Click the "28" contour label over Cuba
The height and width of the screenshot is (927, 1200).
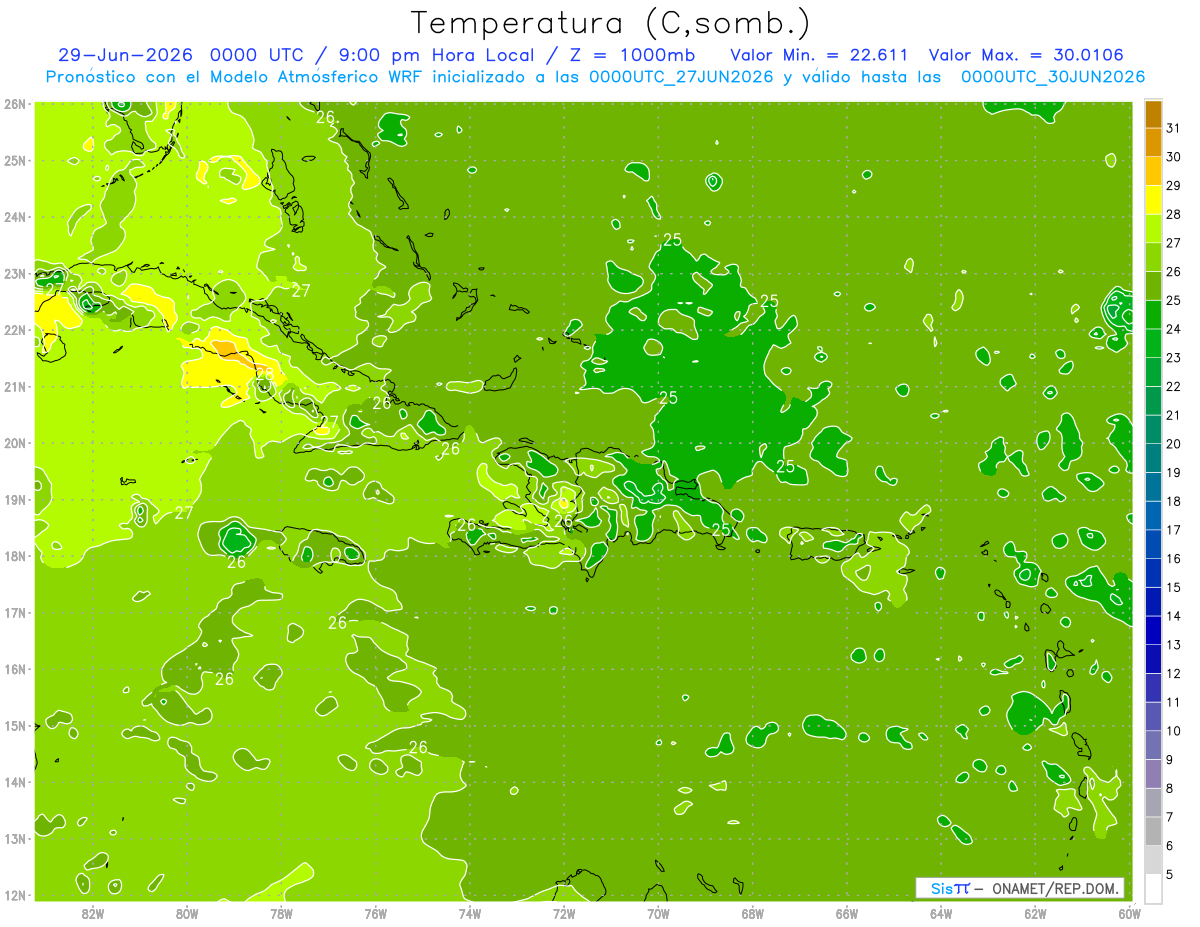pyautogui.click(x=264, y=373)
